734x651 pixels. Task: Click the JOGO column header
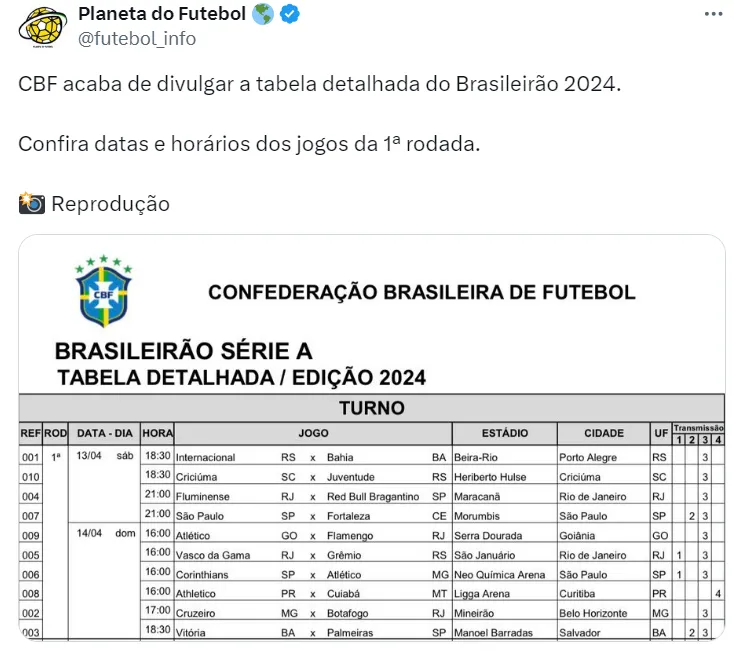[312, 434]
